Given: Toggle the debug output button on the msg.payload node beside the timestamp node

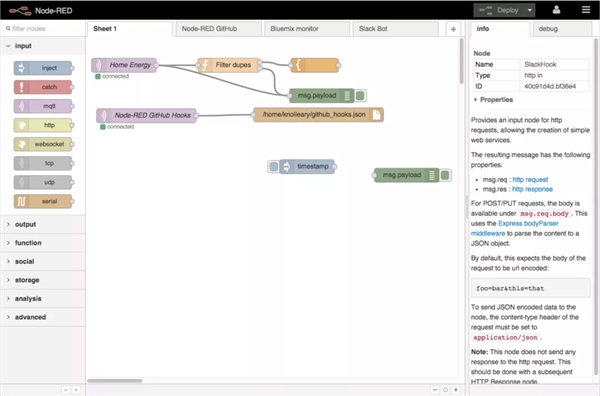Looking at the screenshot, I should (445, 175).
